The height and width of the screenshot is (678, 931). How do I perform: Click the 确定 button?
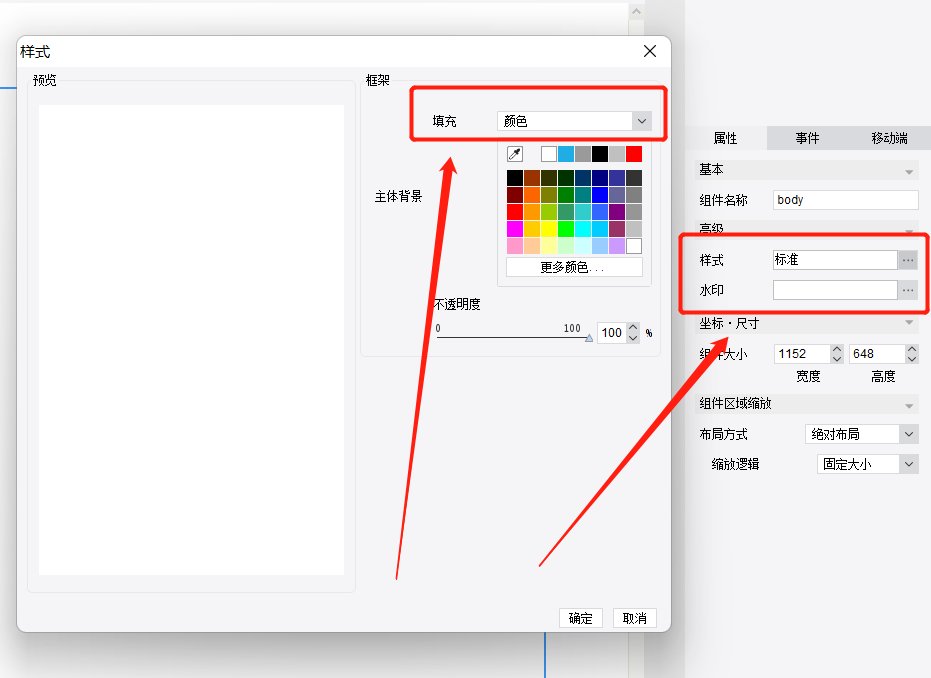[x=580, y=618]
